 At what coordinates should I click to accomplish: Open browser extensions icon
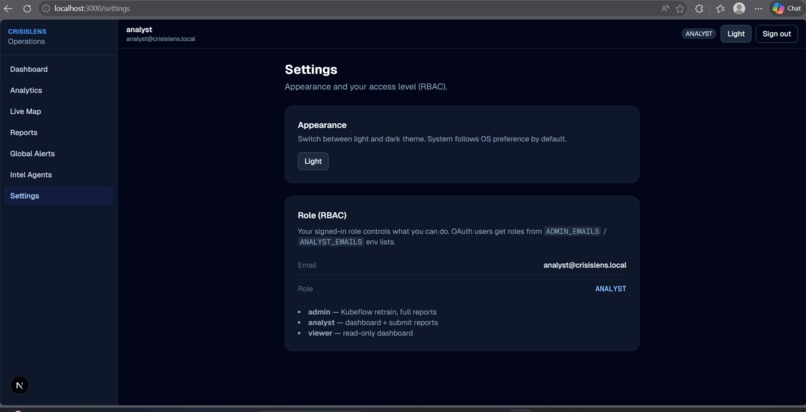(699, 8)
